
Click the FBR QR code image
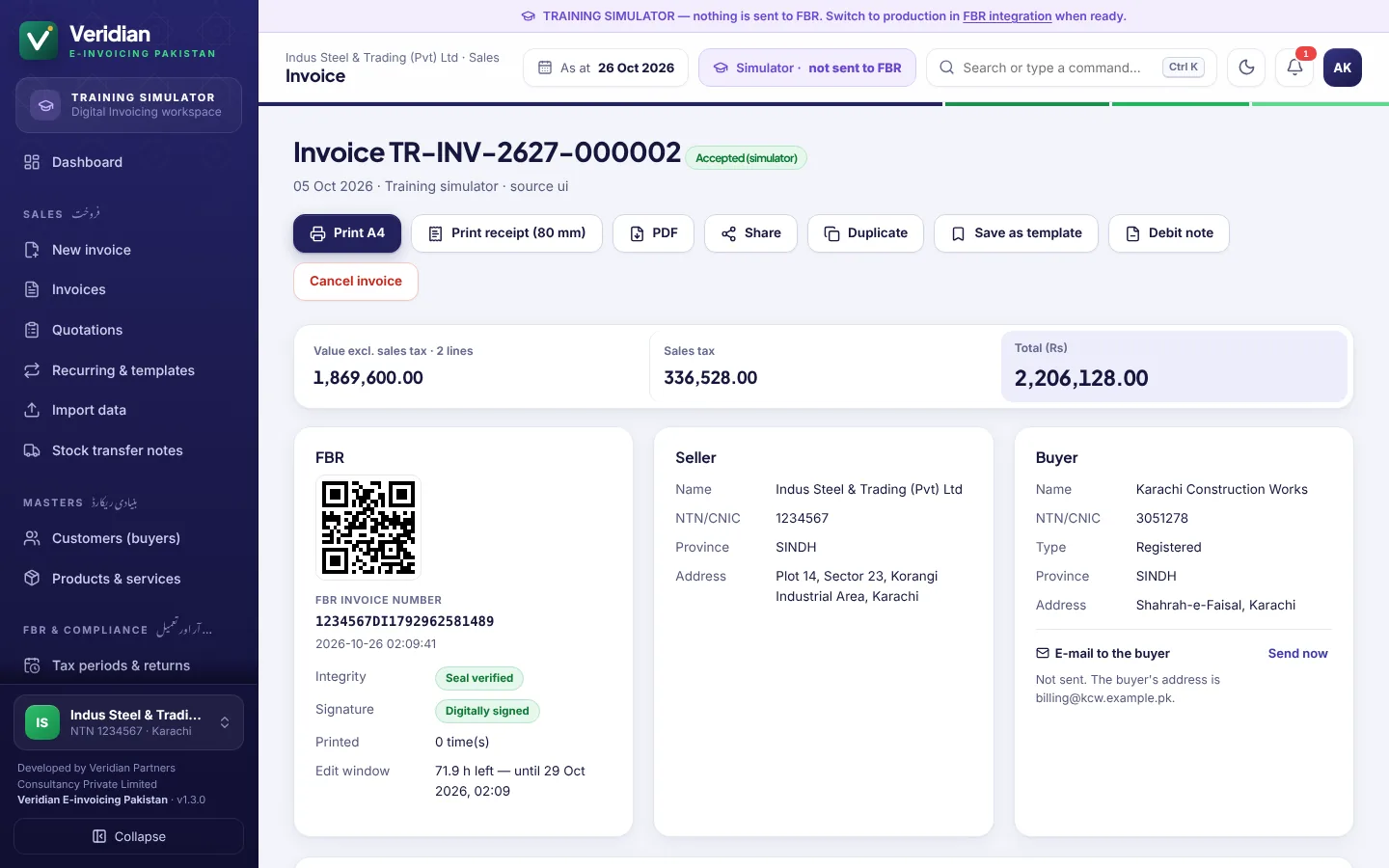[x=368, y=528]
